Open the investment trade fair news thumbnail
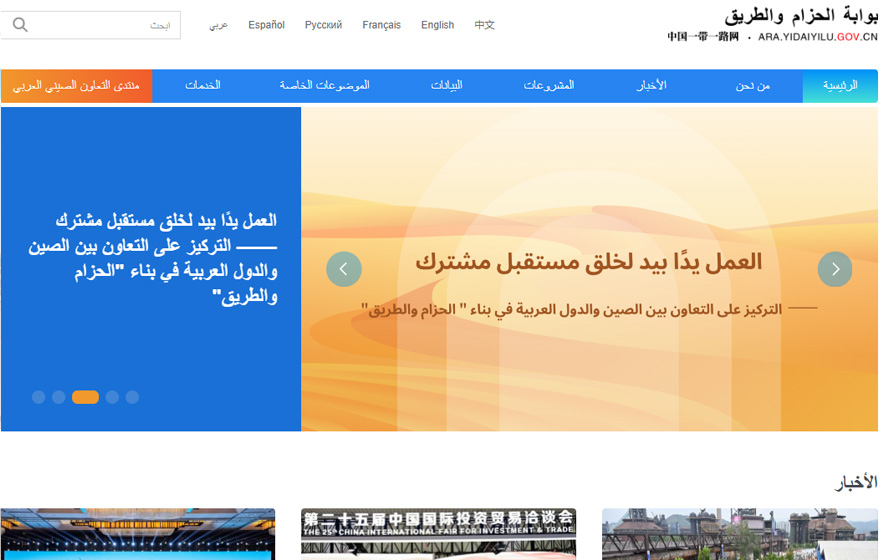Viewport: 880px width, 560px height. 438,535
